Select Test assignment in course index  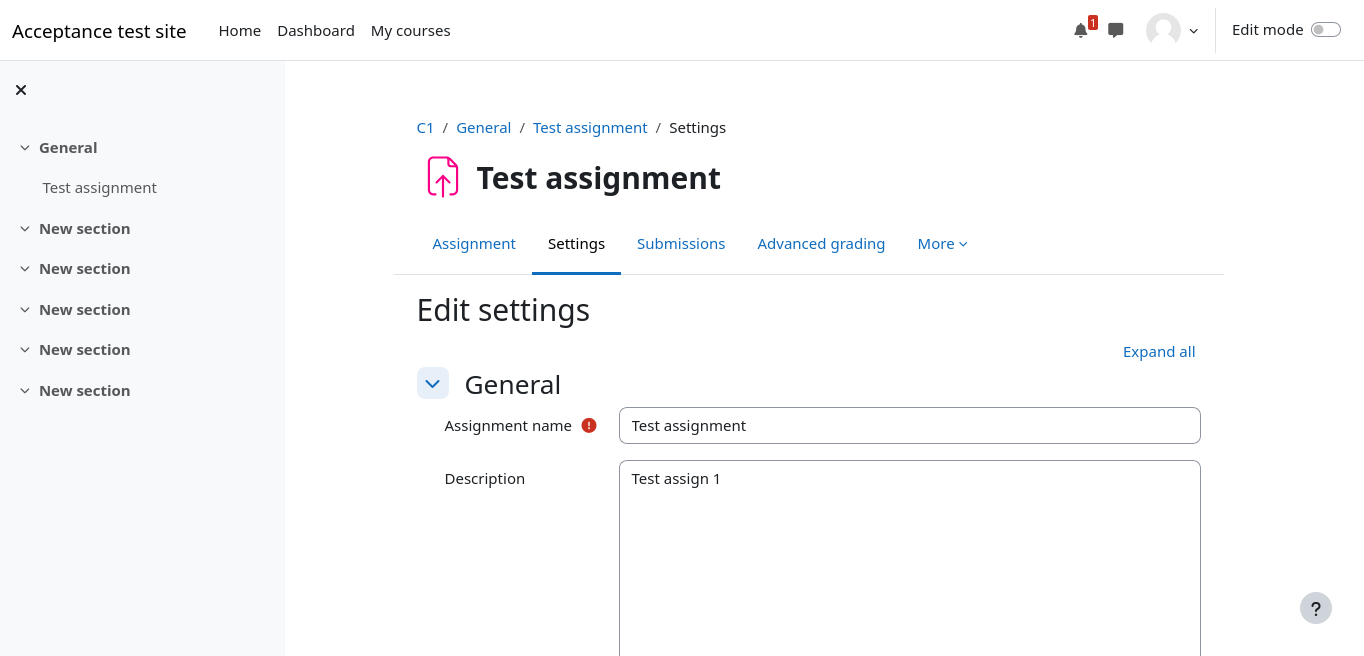(100, 188)
